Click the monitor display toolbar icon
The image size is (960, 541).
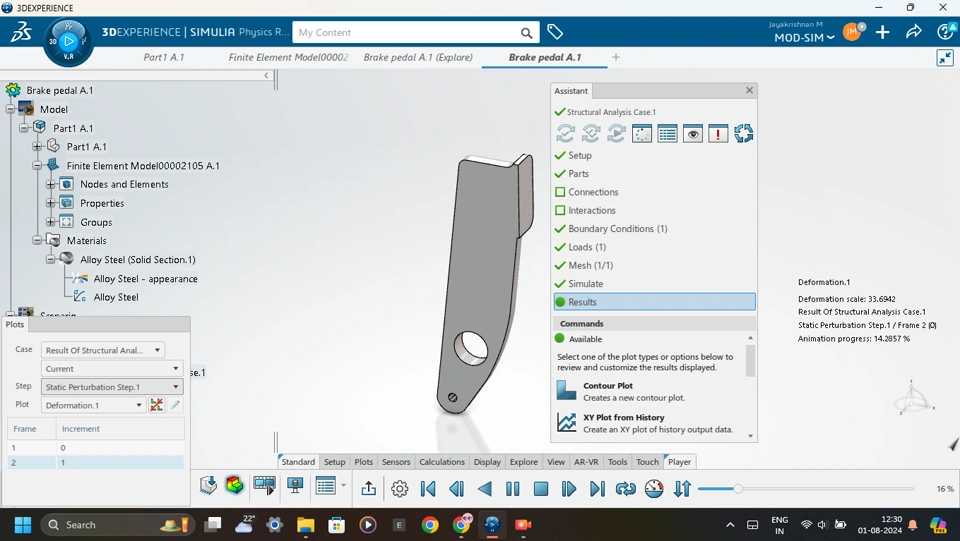tap(295, 485)
